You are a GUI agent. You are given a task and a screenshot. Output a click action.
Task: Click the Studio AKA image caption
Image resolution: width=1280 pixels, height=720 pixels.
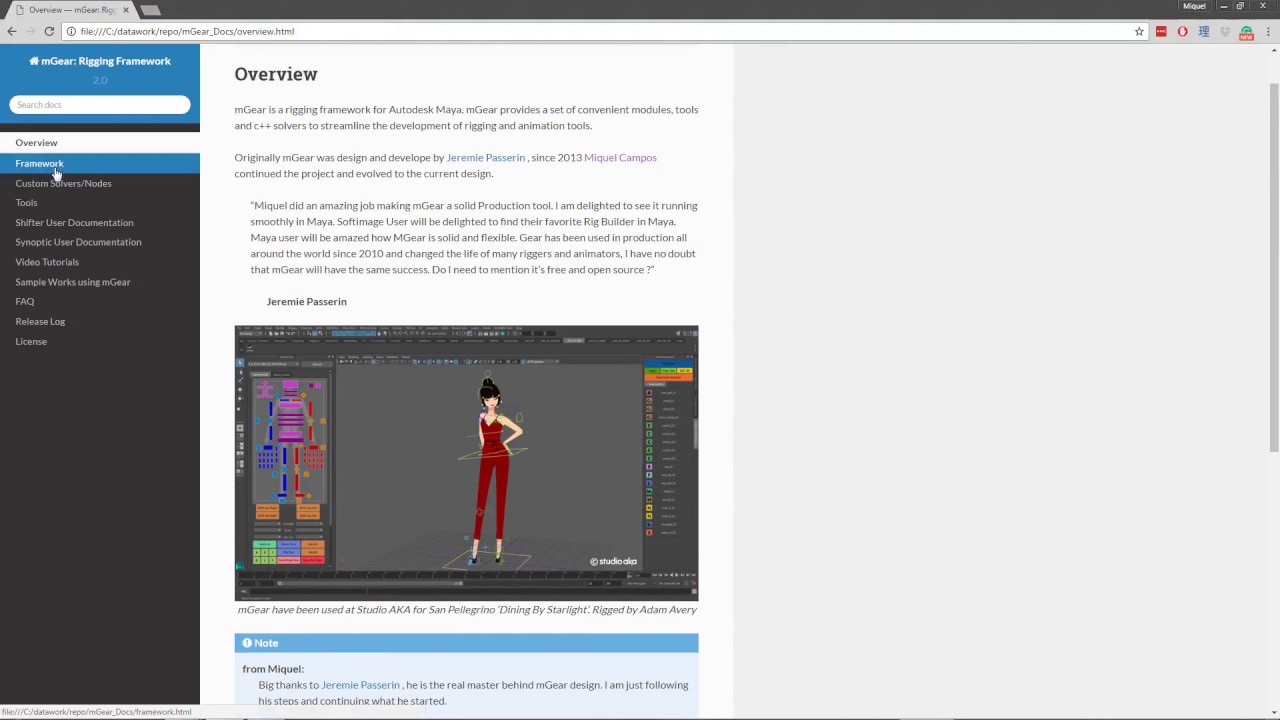(x=467, y=609)
